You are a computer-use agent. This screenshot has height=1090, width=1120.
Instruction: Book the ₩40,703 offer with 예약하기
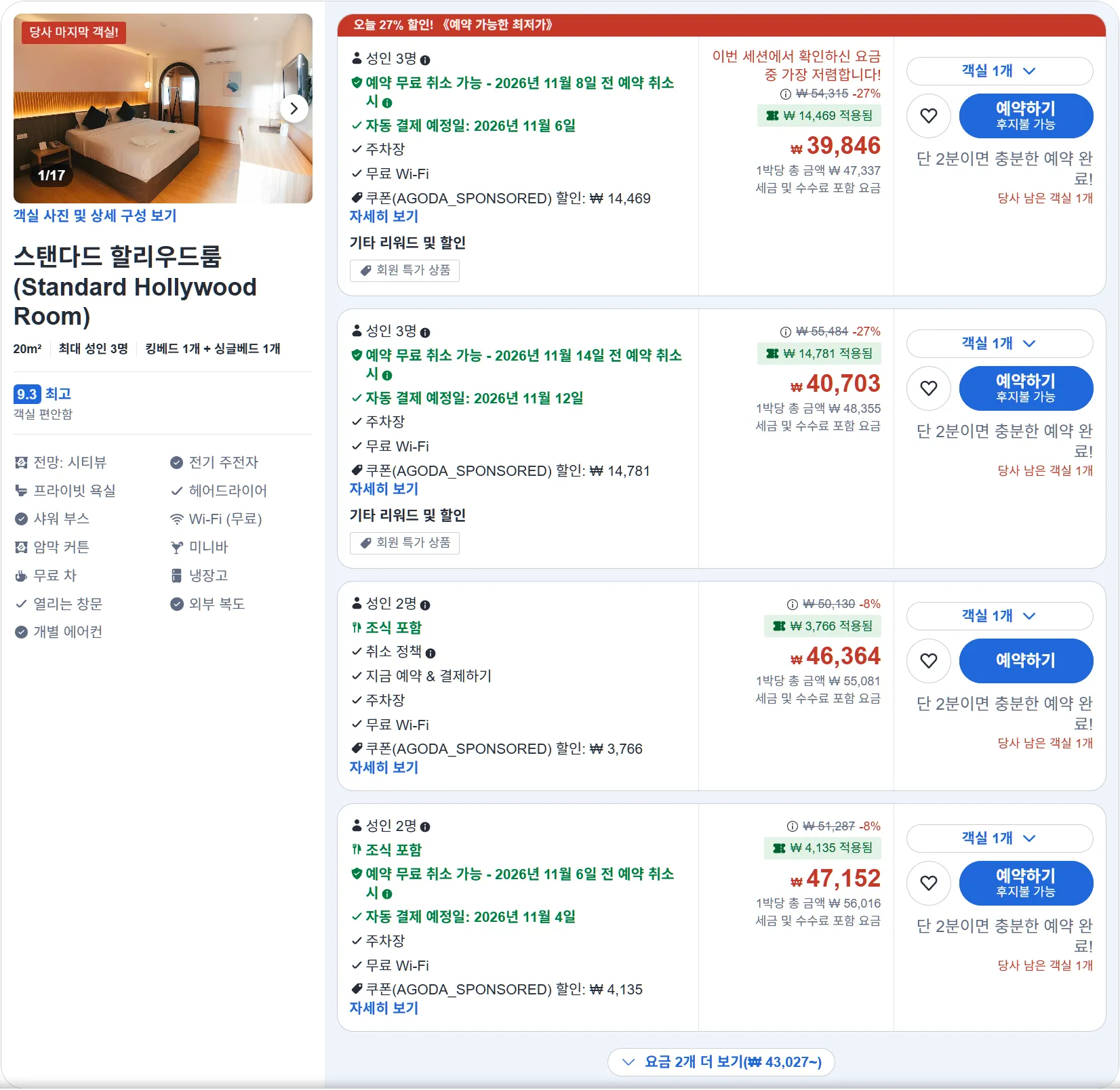(x=1026, y=388)
